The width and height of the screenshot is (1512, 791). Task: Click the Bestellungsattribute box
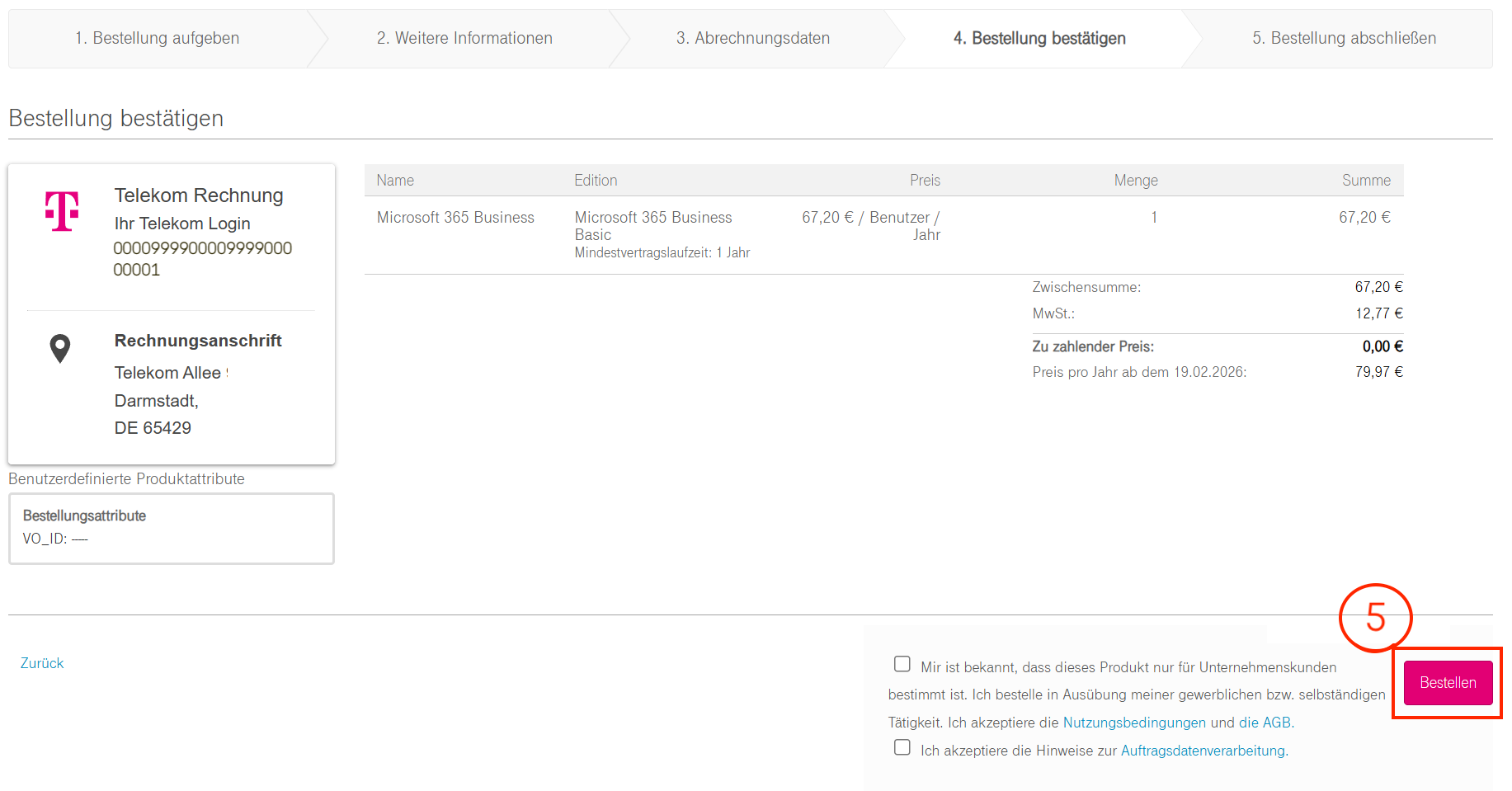click(171, 528)
